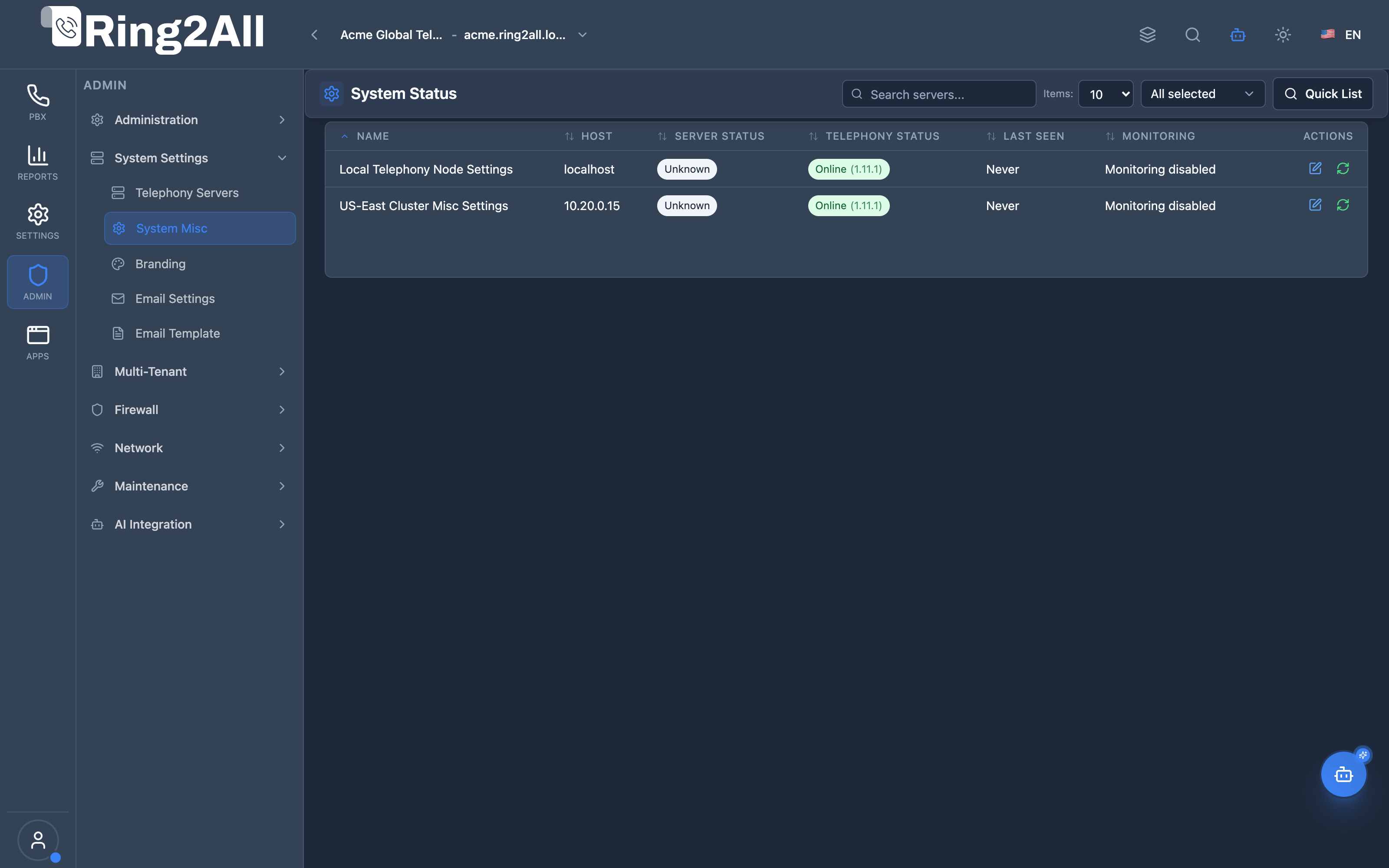Open the tenant selector dropdown

pos(464,34)
